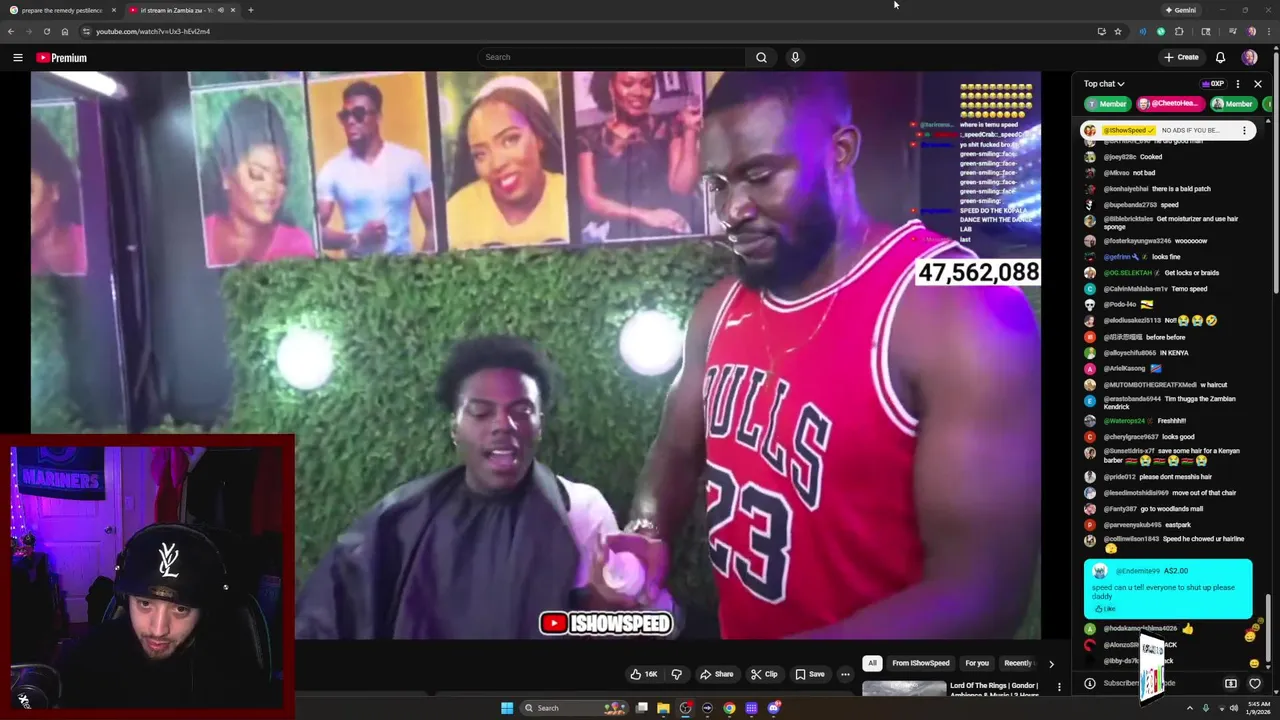Open Discord from the taskbar
The width and height of the screenshot is (1280, 720).
[773, 708]
